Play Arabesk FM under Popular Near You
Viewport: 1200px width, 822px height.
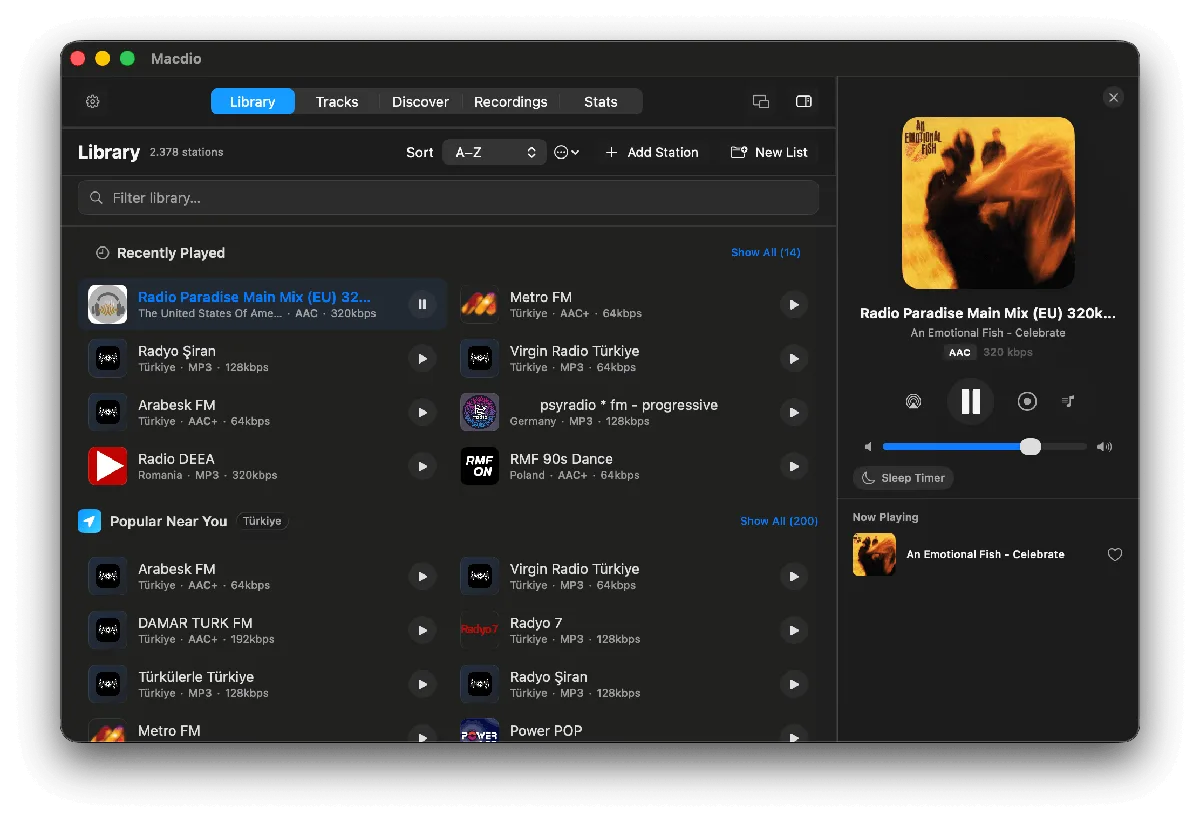point(422,576)
